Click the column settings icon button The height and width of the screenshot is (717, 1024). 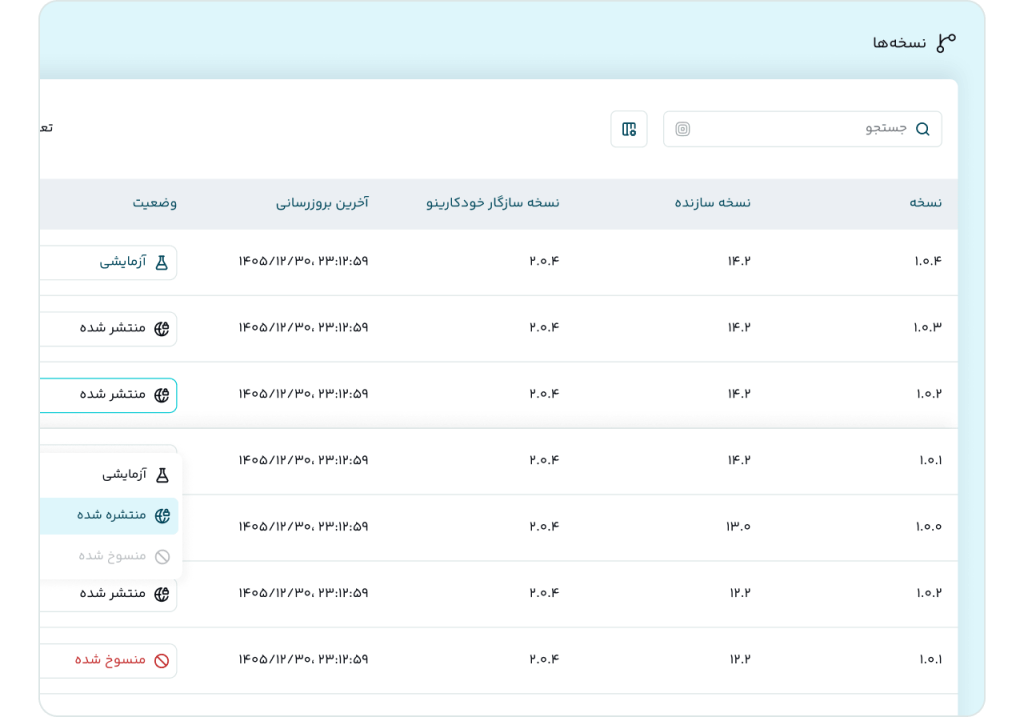click(629, 129)
